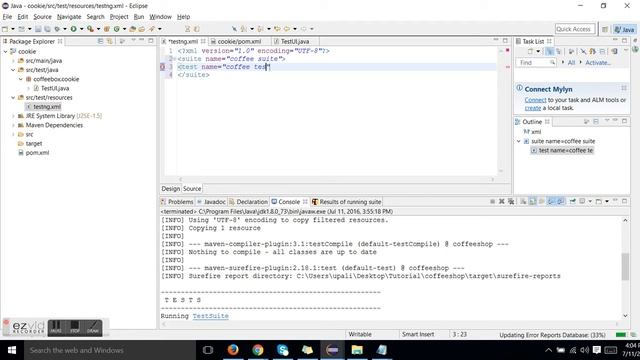Image resolution: width=640 pixels, height=360 pixels.
Task: Open the New Task dropdown arrow in Task List
Action: (x=538, y=51)
